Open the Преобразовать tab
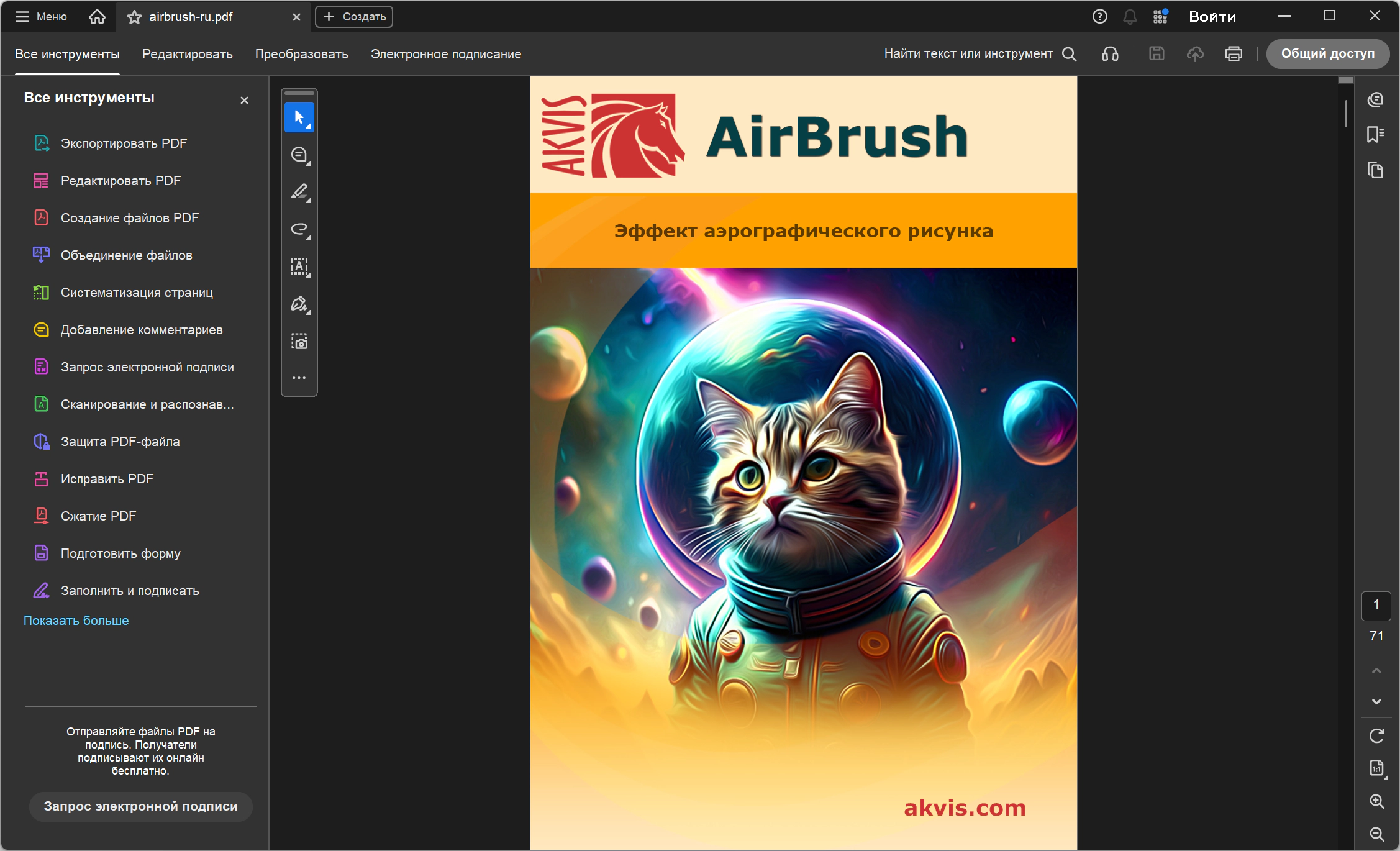Viewport: 1400px width, 851px height. coord(302,54)
